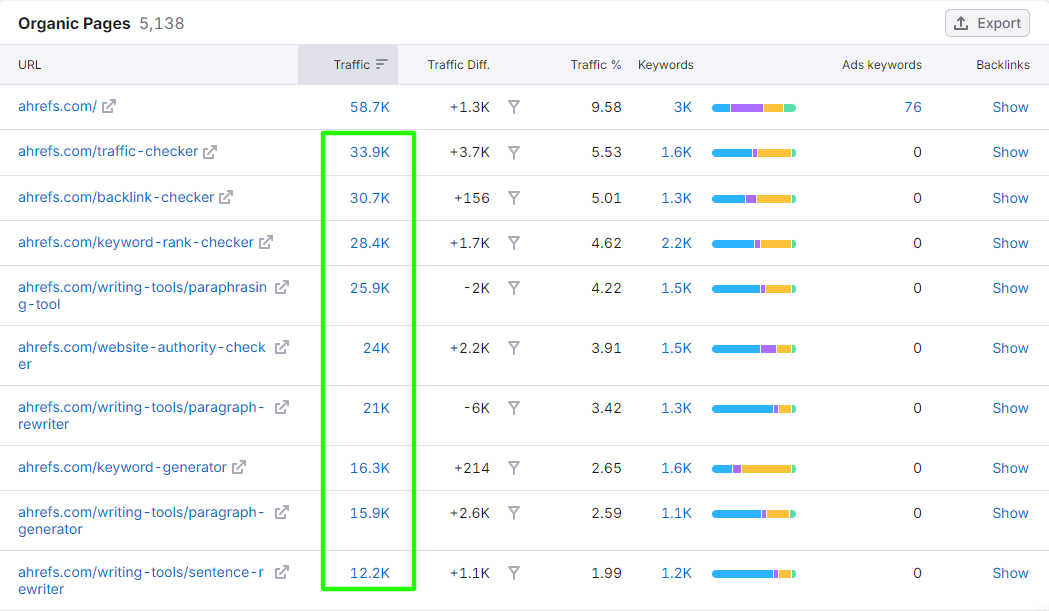Open external link icon for keyword-generator URL
1049x611 pixels.
[239, 467]
